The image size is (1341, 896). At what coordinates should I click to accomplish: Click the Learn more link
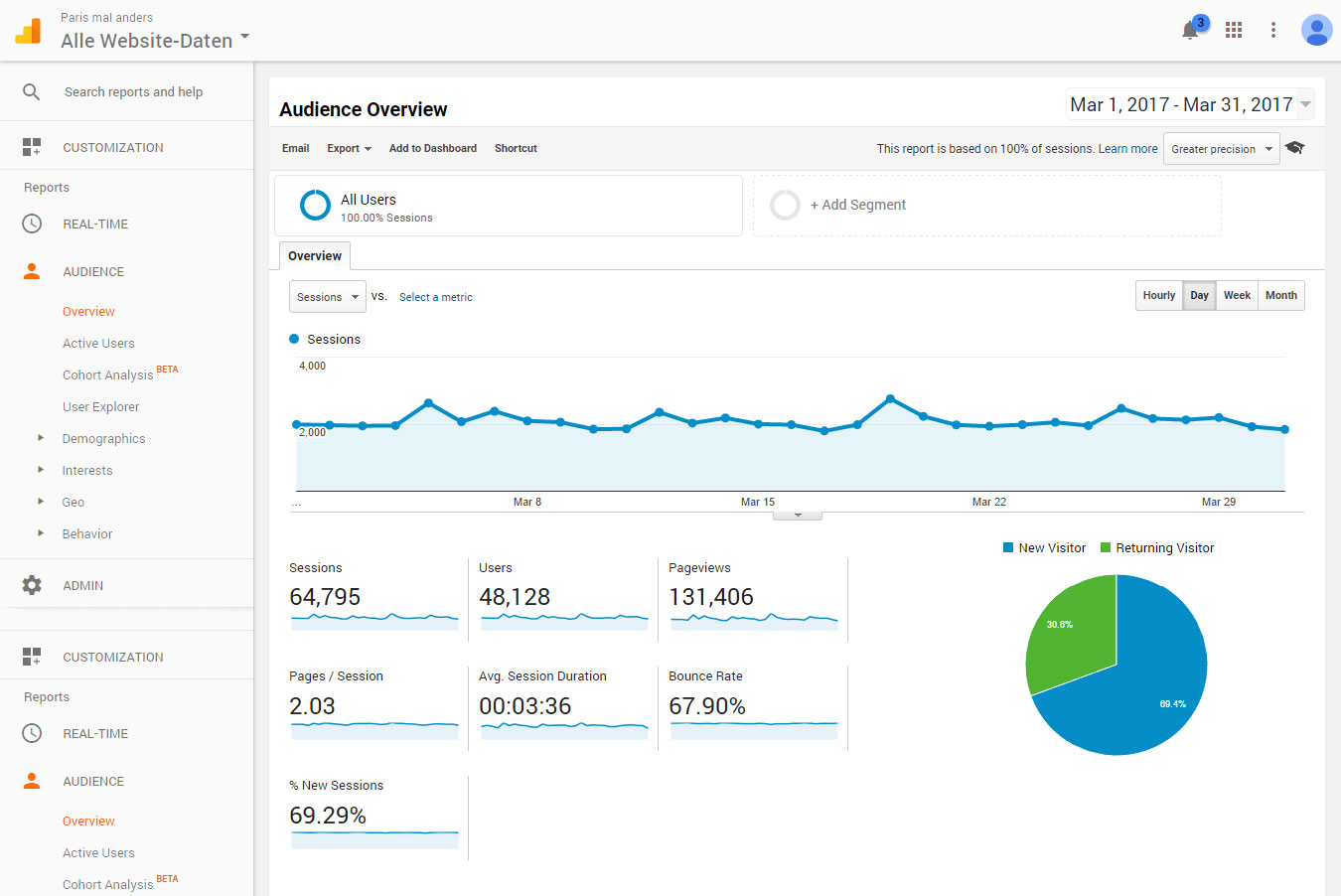1127,149
